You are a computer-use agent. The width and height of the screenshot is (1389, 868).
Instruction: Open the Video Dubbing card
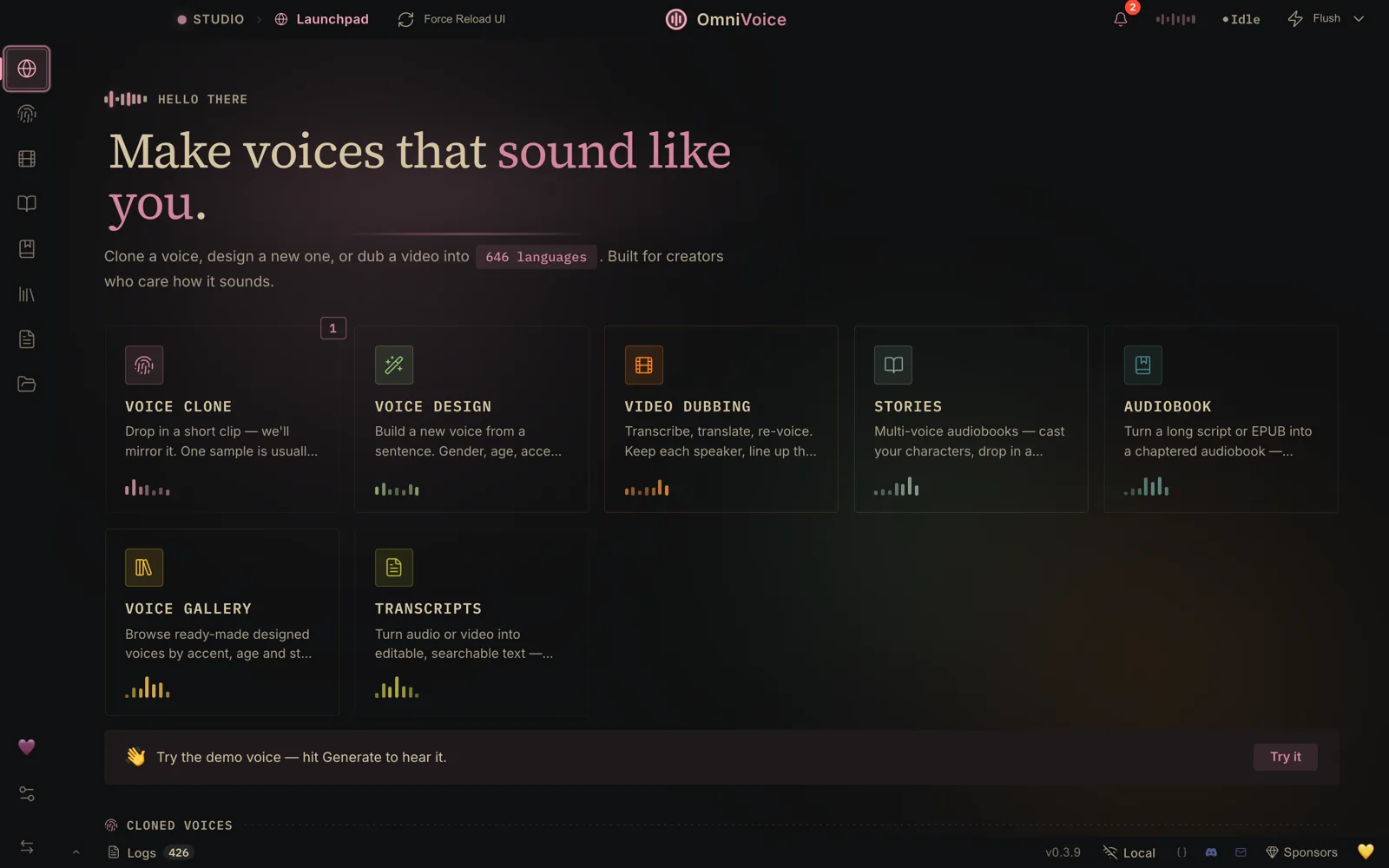coord(721,419)
